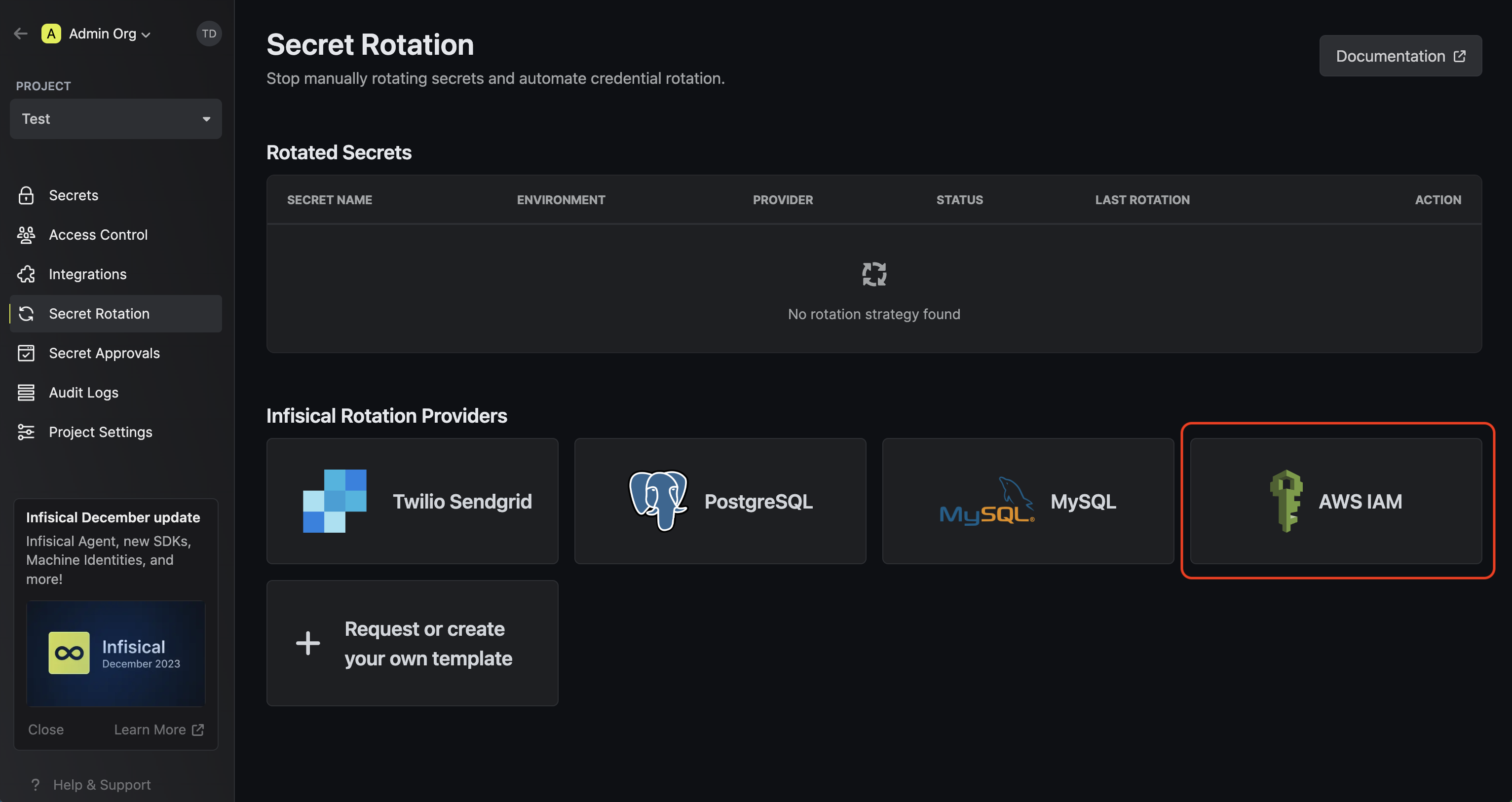
Task: Click the LAST ROTATION column header
Action: point(1142,199)
